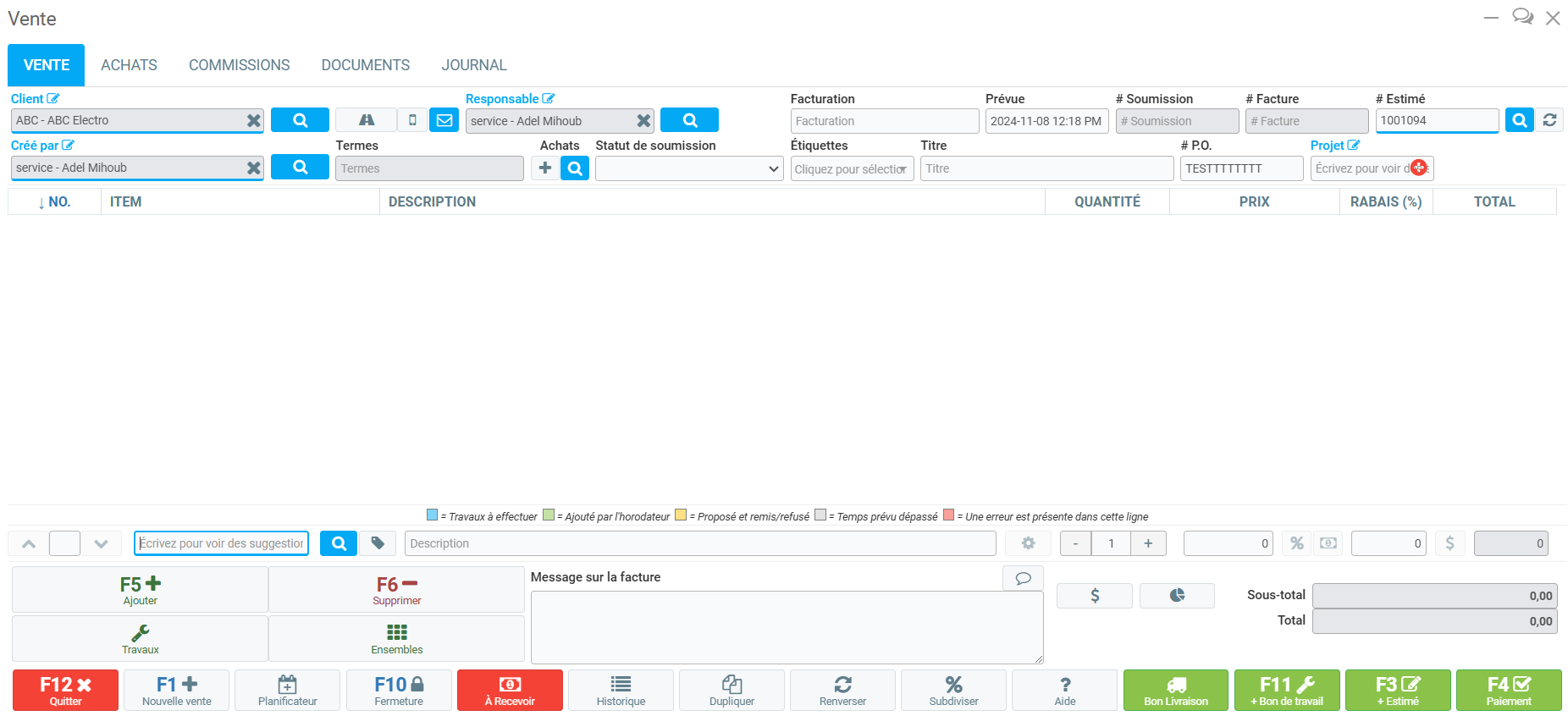Refresh the Estimé number with the sync icon
Screen dimensions: 1568x716
click(1549, 120)
